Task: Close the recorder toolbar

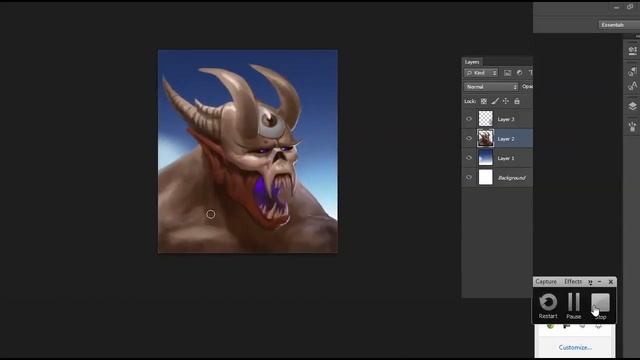Action: coord(611,282)
